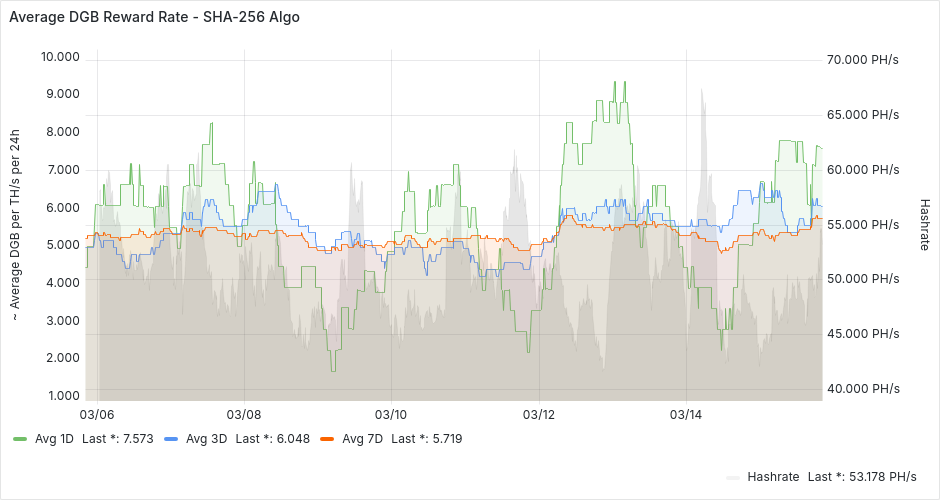This screenshot has width=940, height=500.
Task: Click the vertical Hashrate axis title on right
Action: point(925,223)
